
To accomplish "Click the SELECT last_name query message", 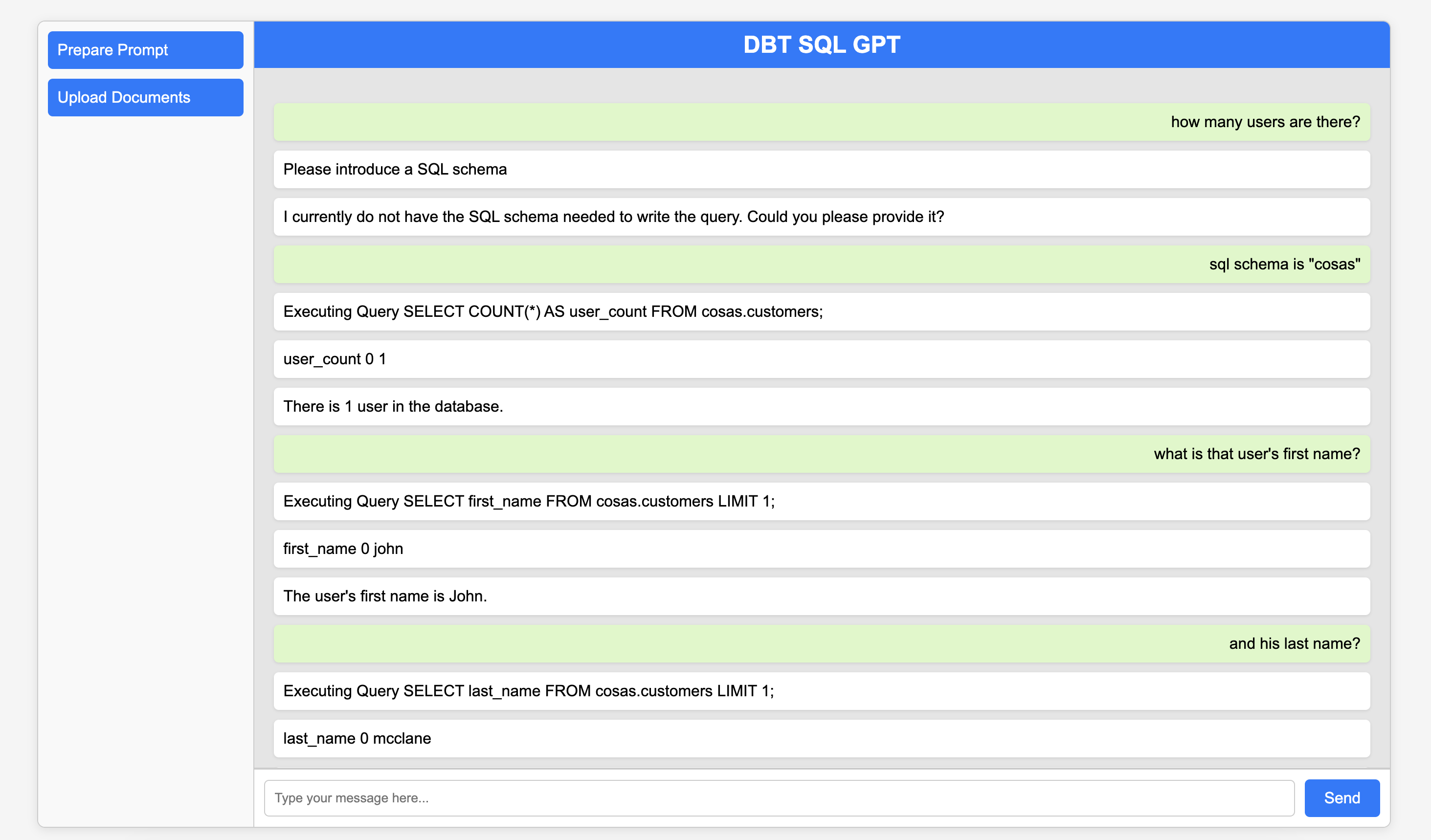I will pos(528,691).
